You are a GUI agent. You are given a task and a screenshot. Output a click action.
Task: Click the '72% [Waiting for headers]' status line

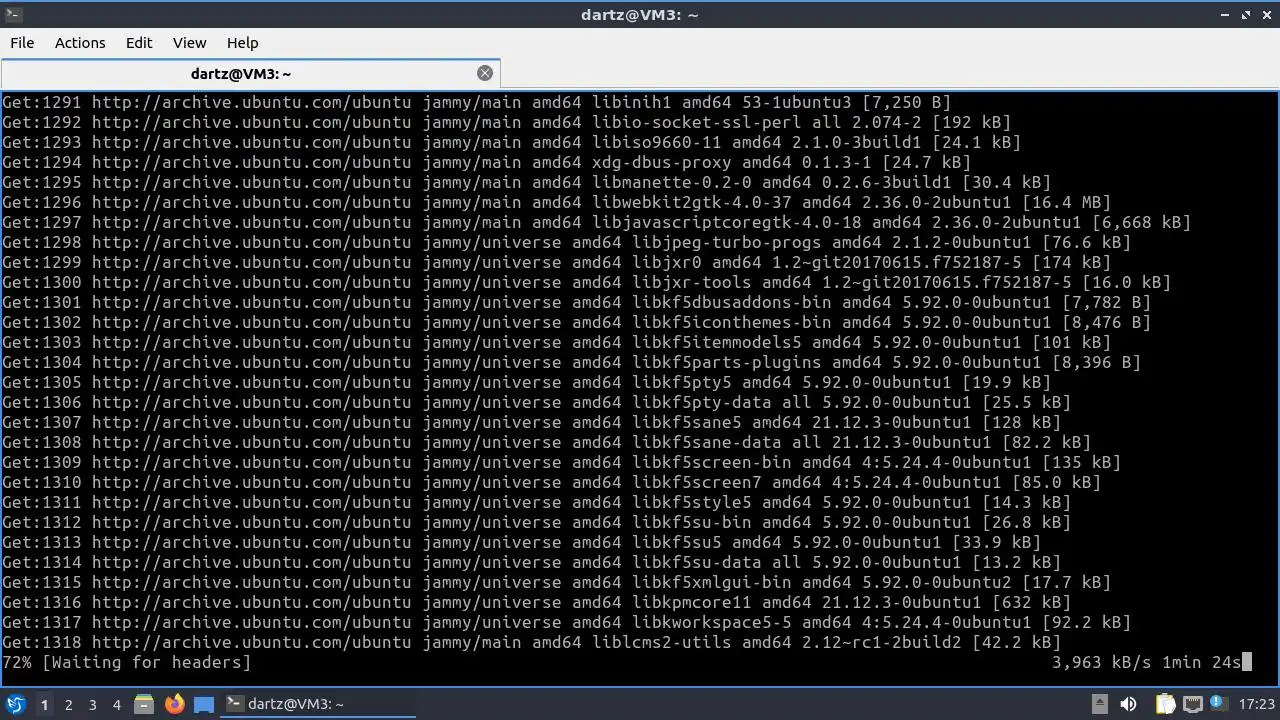coord(127,662)
